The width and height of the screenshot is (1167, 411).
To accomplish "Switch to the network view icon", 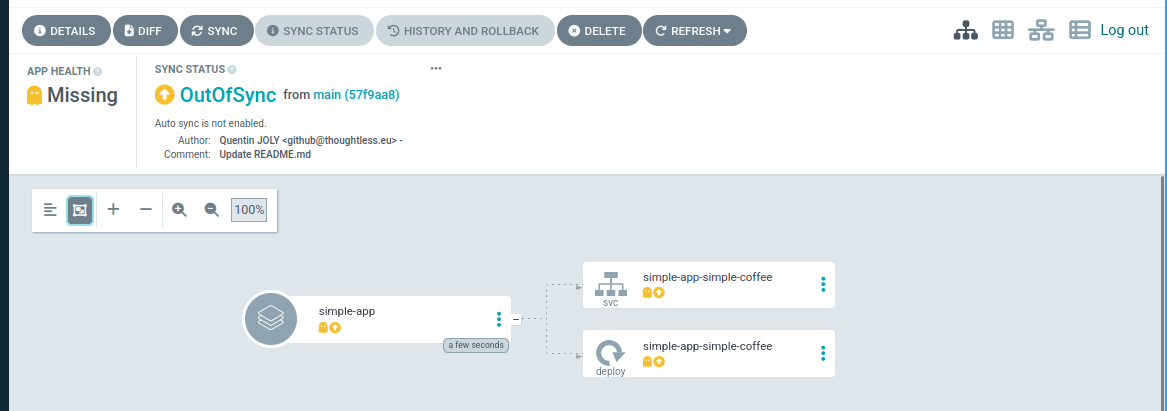I will (1041, 31).
